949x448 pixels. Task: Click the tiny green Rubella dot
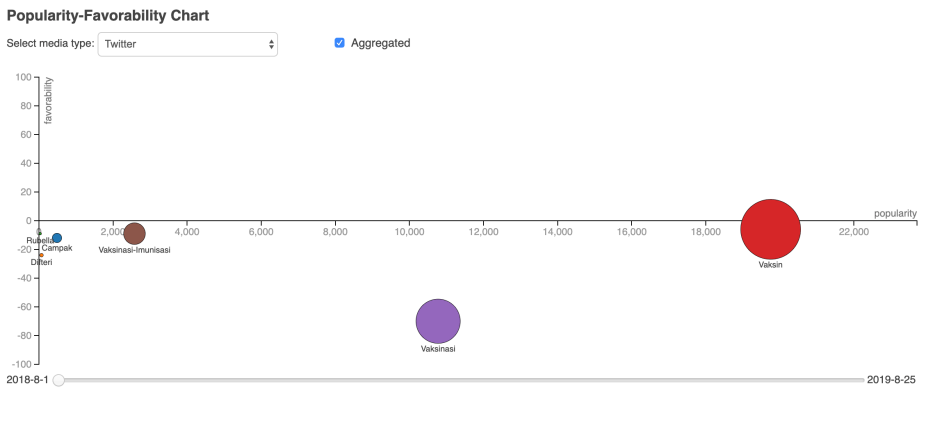[x=39, y=232]
